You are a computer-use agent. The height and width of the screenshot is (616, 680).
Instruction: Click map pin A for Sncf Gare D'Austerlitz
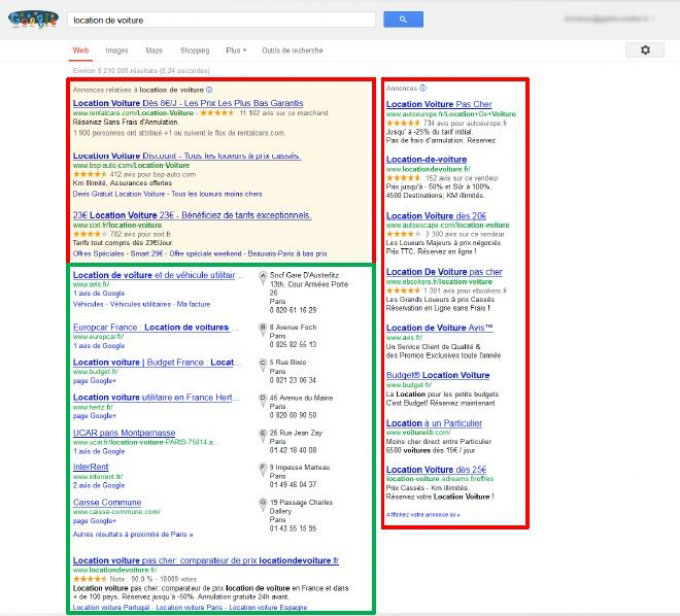tap(262, 278)
